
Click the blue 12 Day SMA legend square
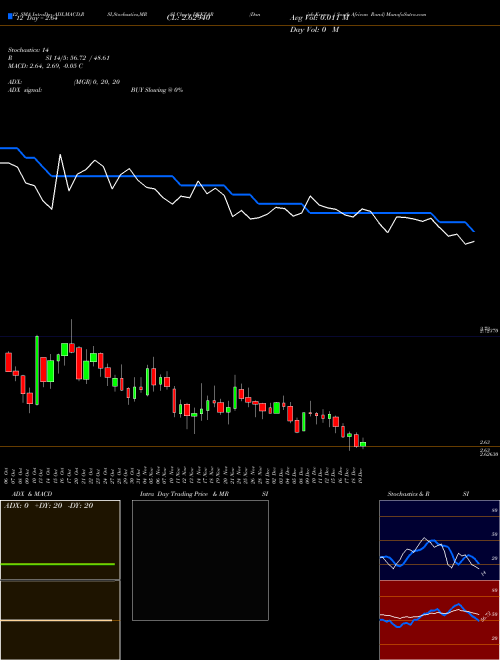10,17
